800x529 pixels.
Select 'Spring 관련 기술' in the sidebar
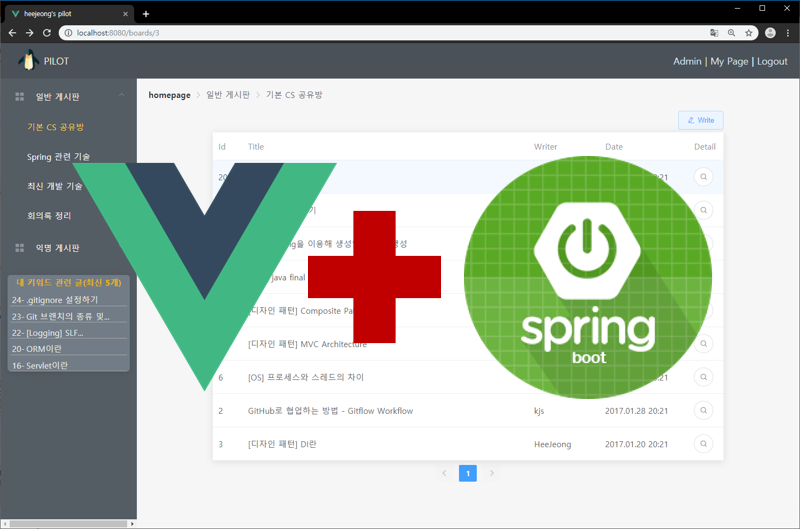pyautogui.click(x=58, y=157)
